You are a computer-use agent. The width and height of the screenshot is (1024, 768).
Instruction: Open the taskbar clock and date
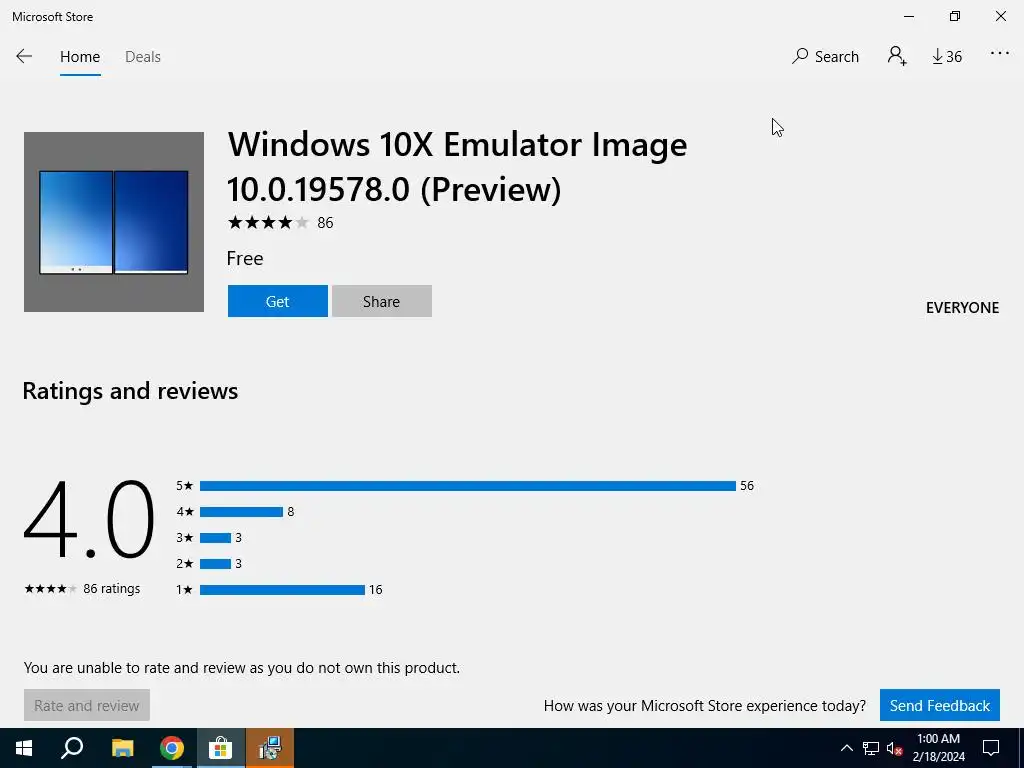[938, 748]
